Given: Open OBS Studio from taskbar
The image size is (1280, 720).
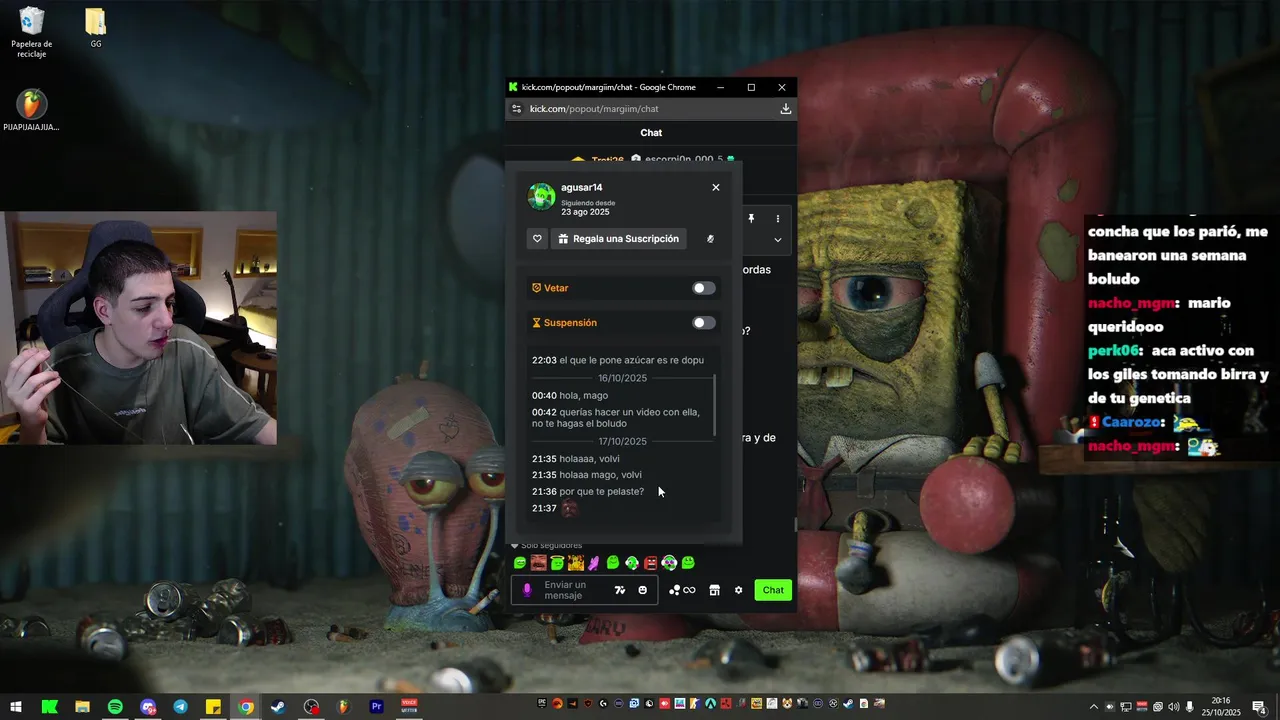Looking at the screenshot, I should (312, 706).
